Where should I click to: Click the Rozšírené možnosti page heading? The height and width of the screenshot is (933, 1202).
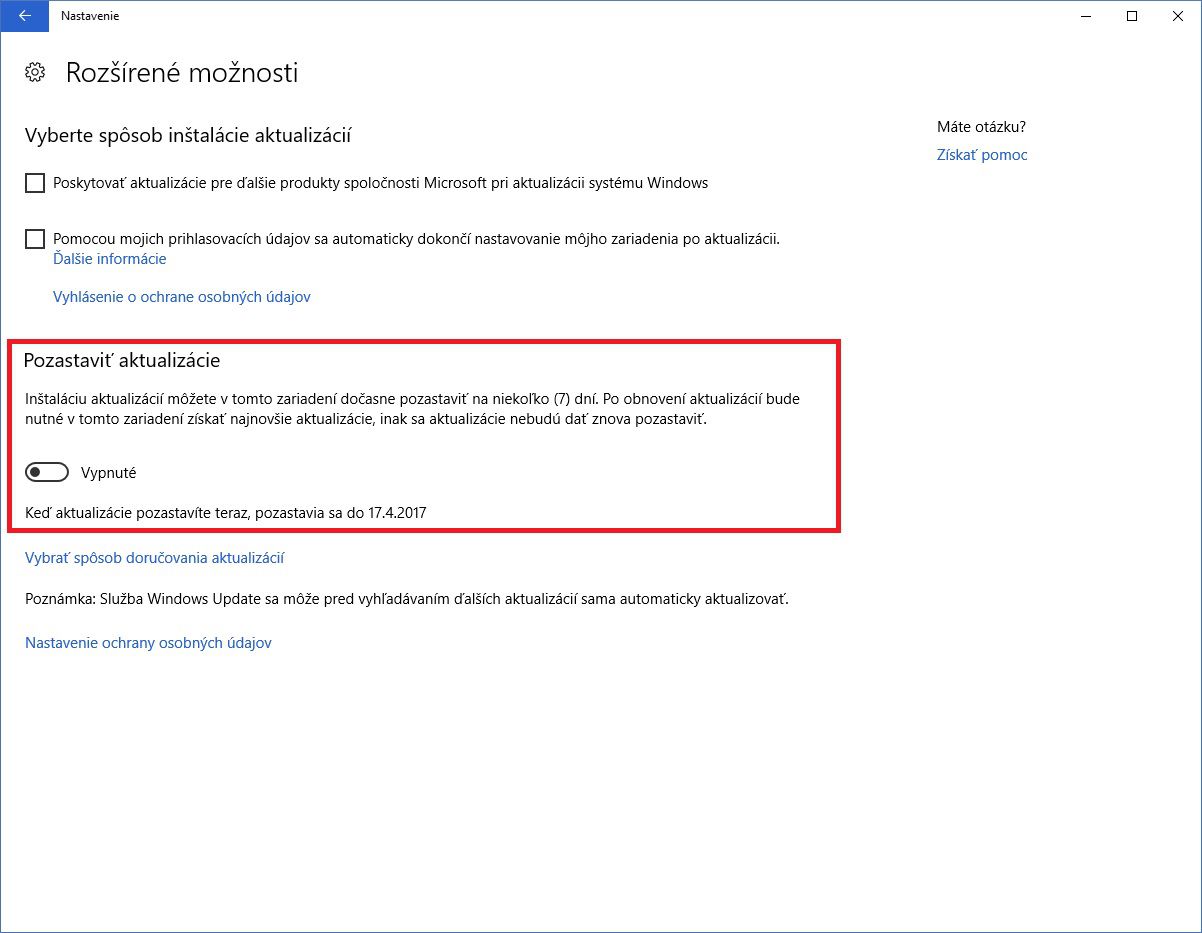(x=182, y=73)
